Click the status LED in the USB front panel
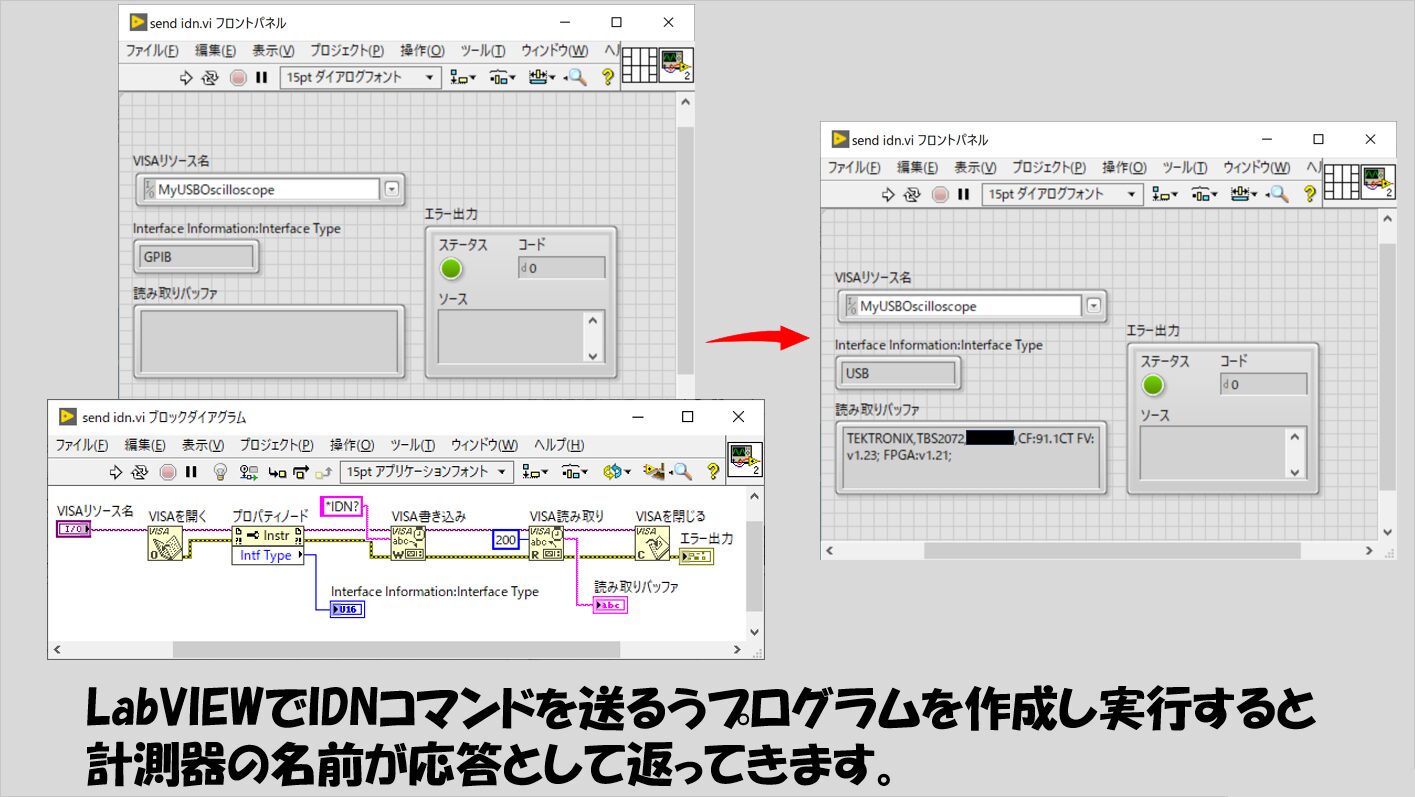This screenshot has height=797, width=1415. (1153, 385)
